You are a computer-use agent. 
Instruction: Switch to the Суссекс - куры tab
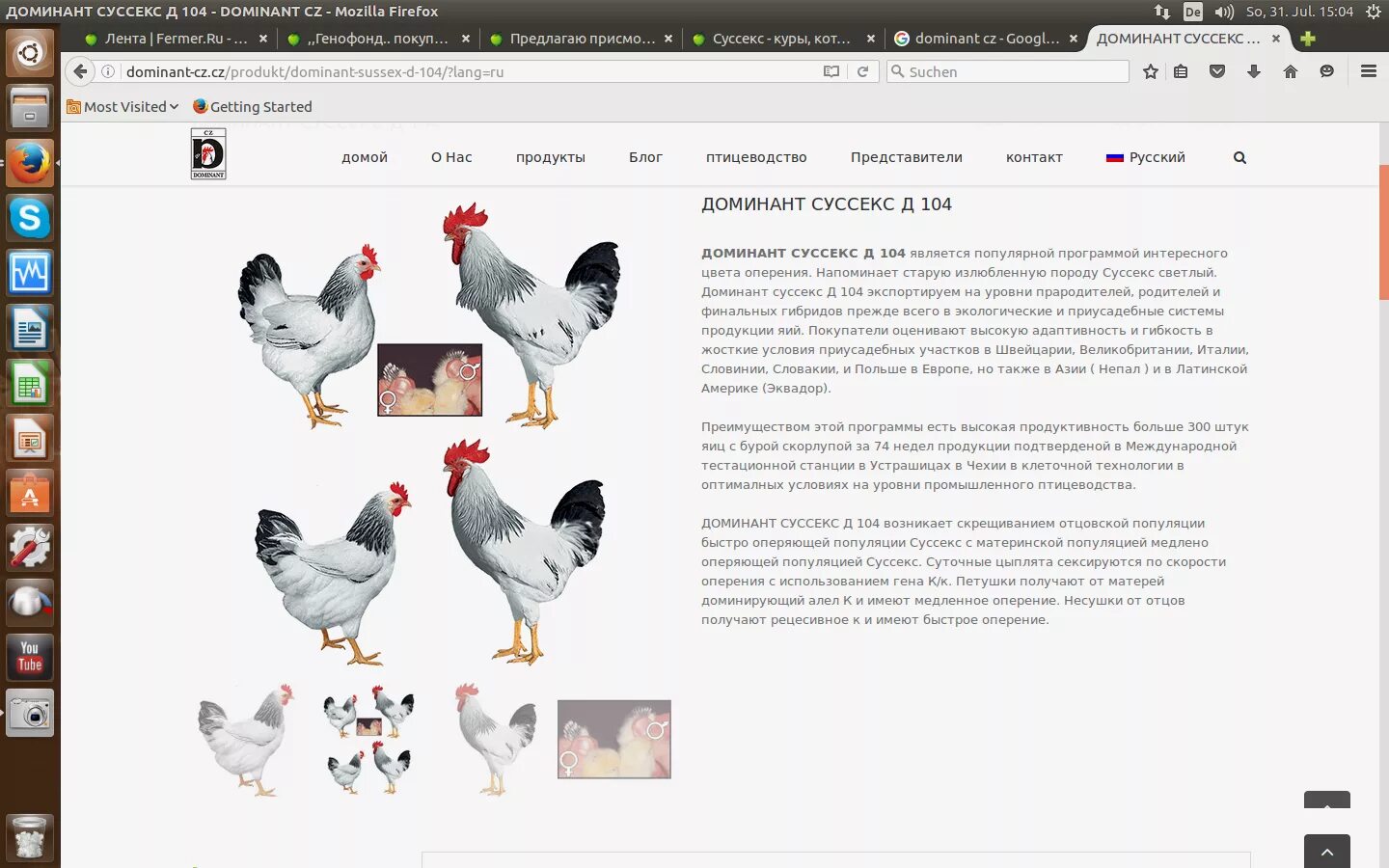point(783,39)
